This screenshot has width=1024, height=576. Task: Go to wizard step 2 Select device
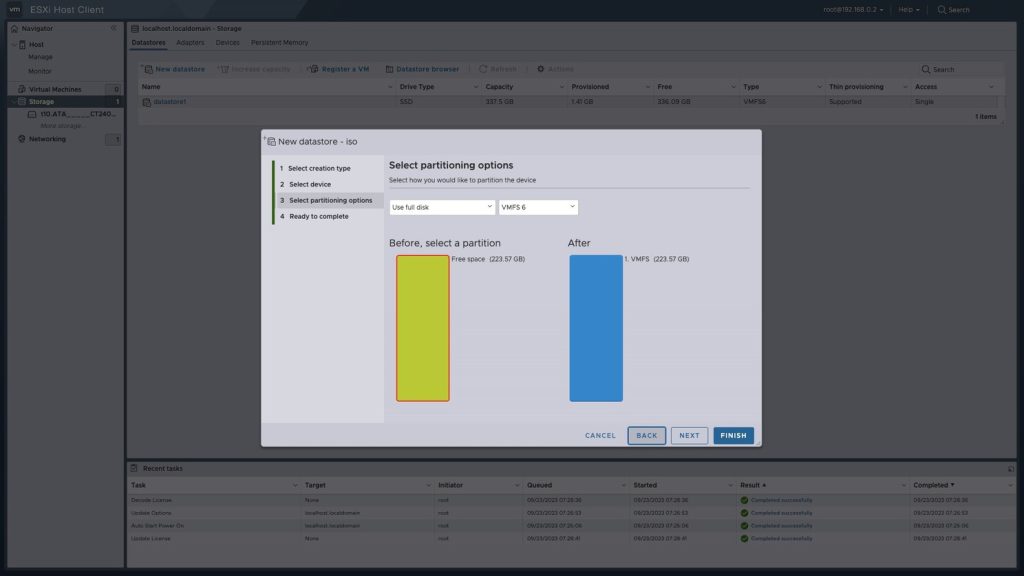point(306,185)
